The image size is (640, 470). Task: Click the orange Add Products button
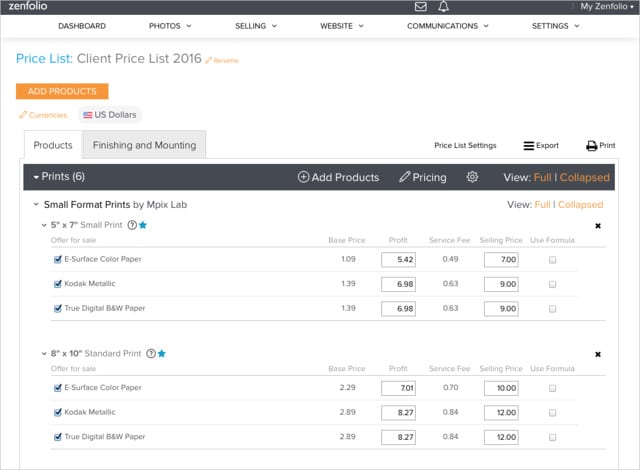point(62,92)
